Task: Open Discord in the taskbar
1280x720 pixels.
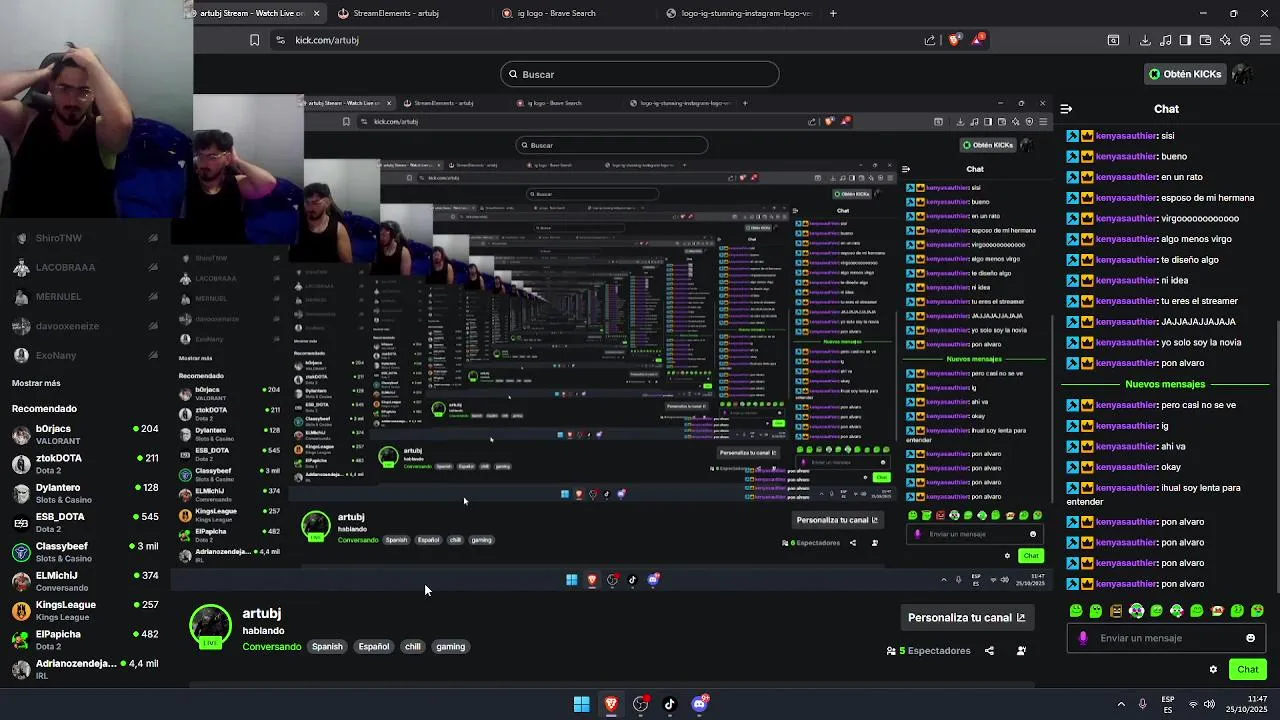Action: (700, 704)
